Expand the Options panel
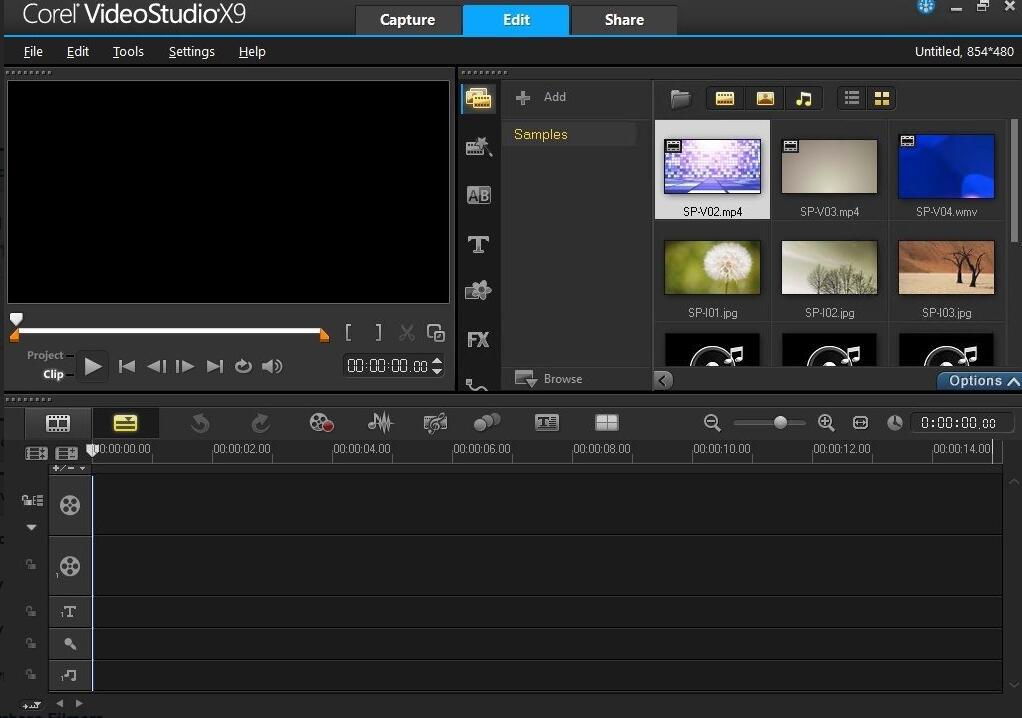The height and width of the screenshot is (718, 1022). (980, 381)
